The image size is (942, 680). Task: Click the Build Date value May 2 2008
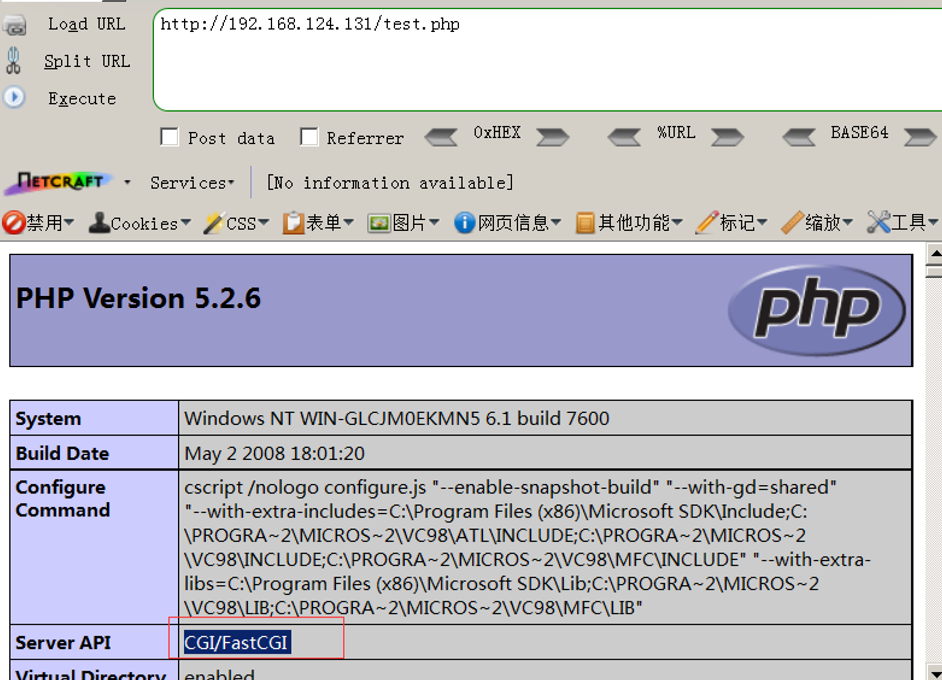point(275,454)
